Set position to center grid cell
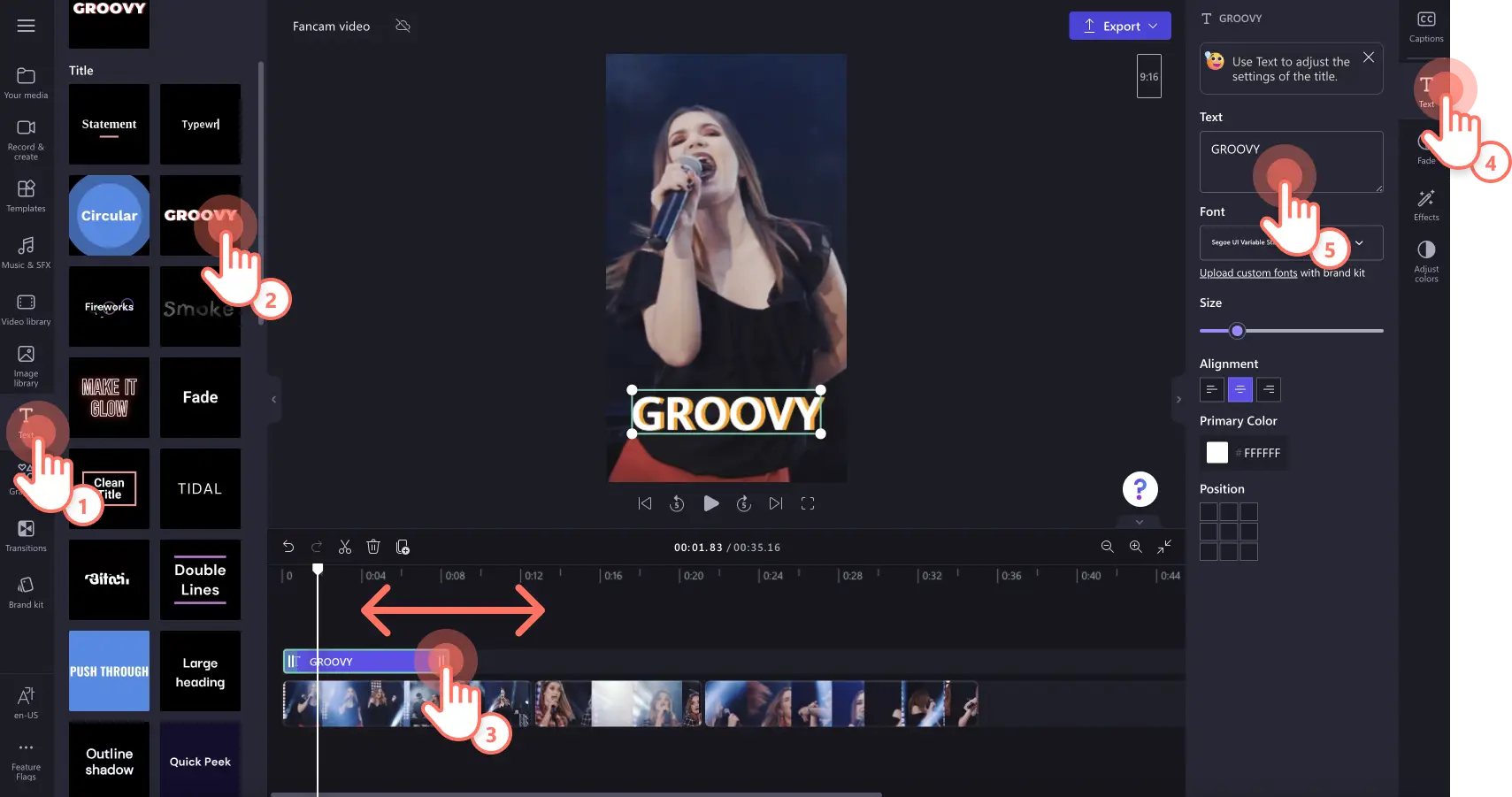Image resolution: width=1512 pixels, height=797 pixels. pyautogui.click(x=1229, y=532)
